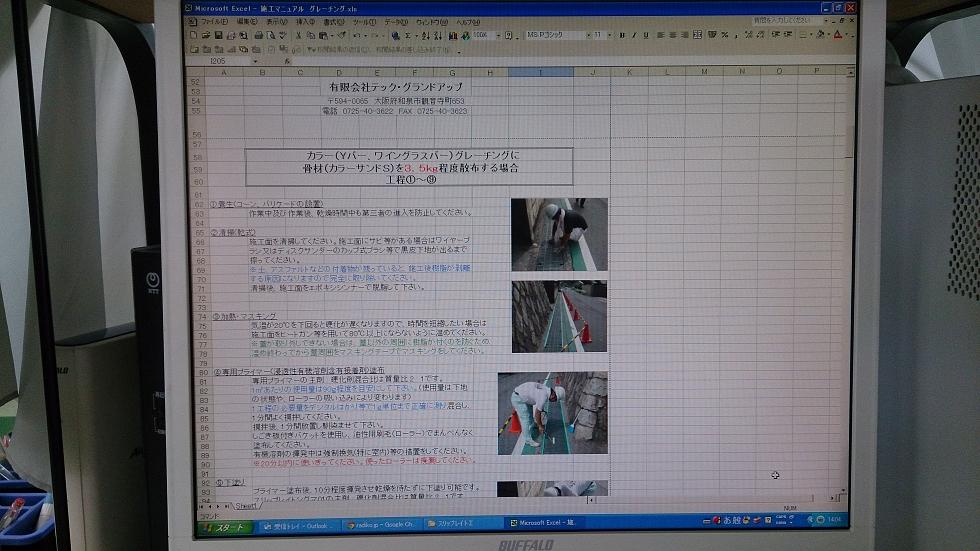
Task: Open the zoom percentage dropdown
Action: coord(499,35)
